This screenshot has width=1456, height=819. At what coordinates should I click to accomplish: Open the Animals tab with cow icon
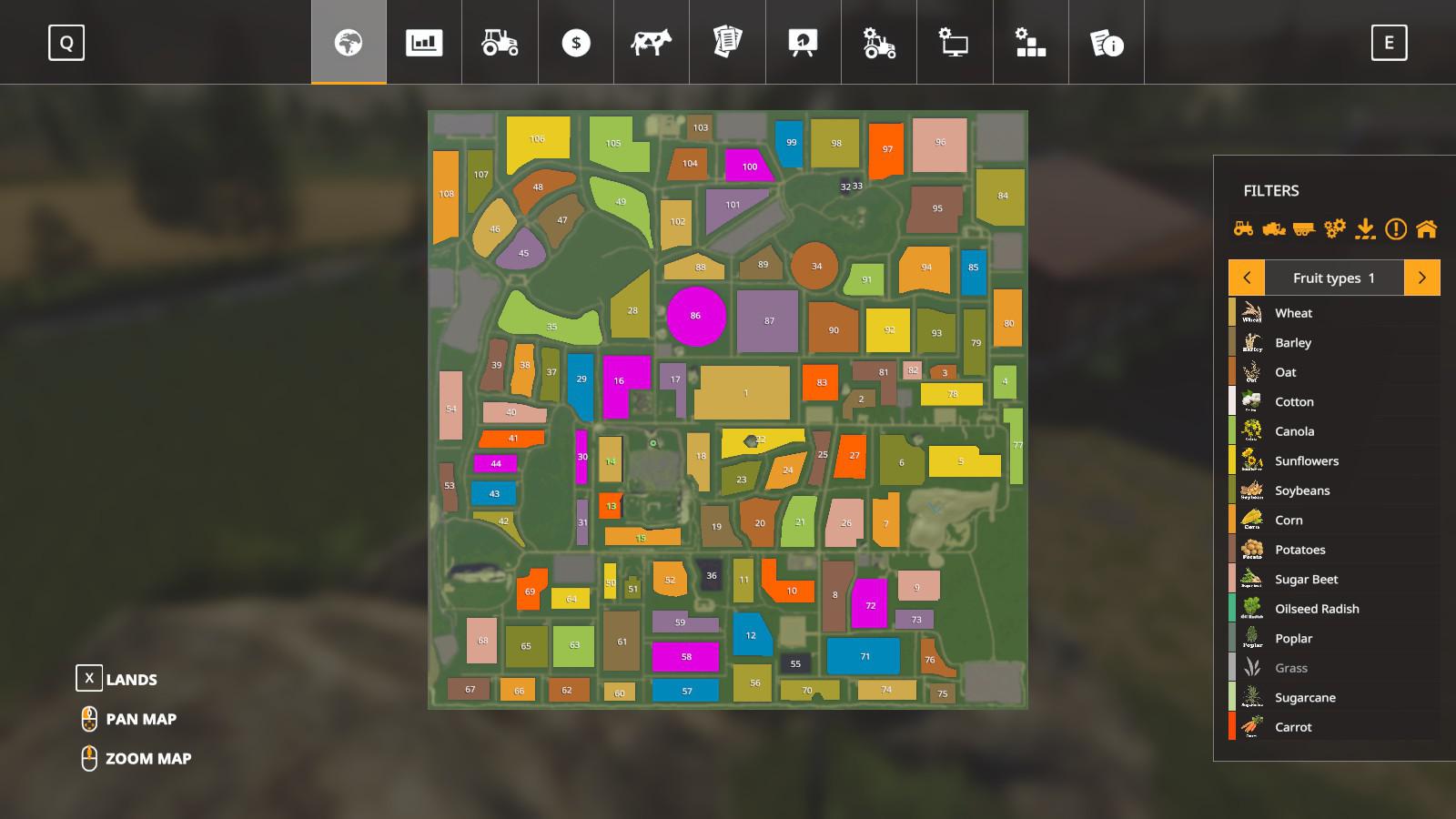652,43
